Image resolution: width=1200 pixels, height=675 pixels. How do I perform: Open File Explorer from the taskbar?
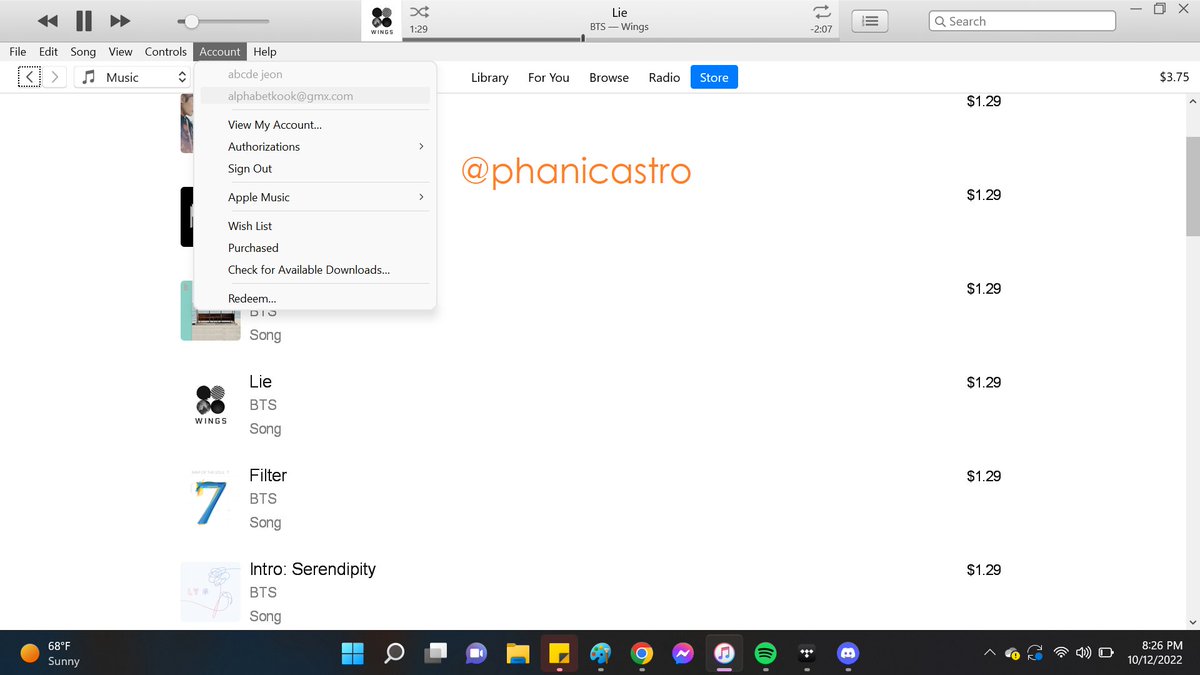point(517,653)
